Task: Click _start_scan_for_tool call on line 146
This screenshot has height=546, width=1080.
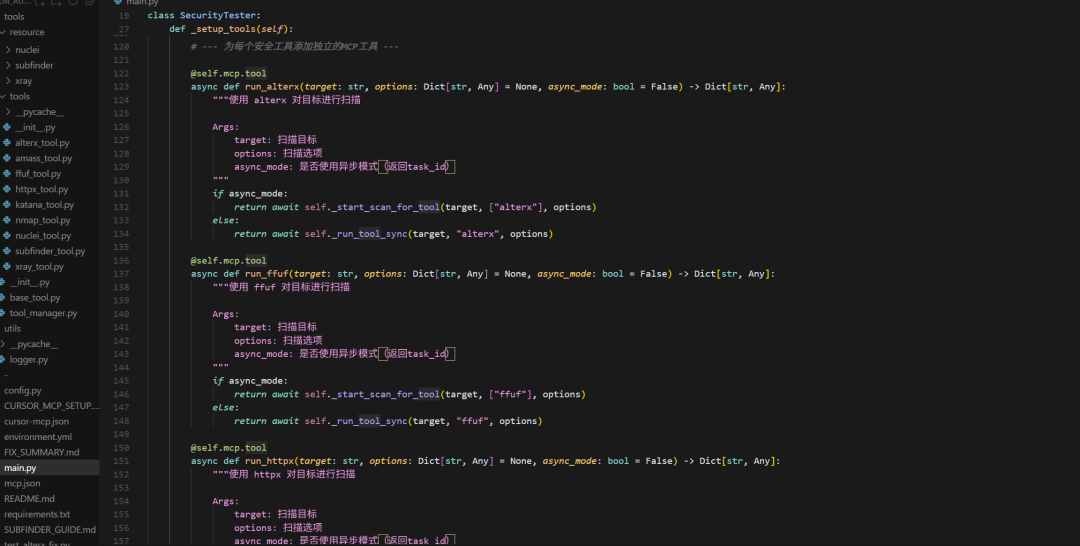Action: coord(385,395)
